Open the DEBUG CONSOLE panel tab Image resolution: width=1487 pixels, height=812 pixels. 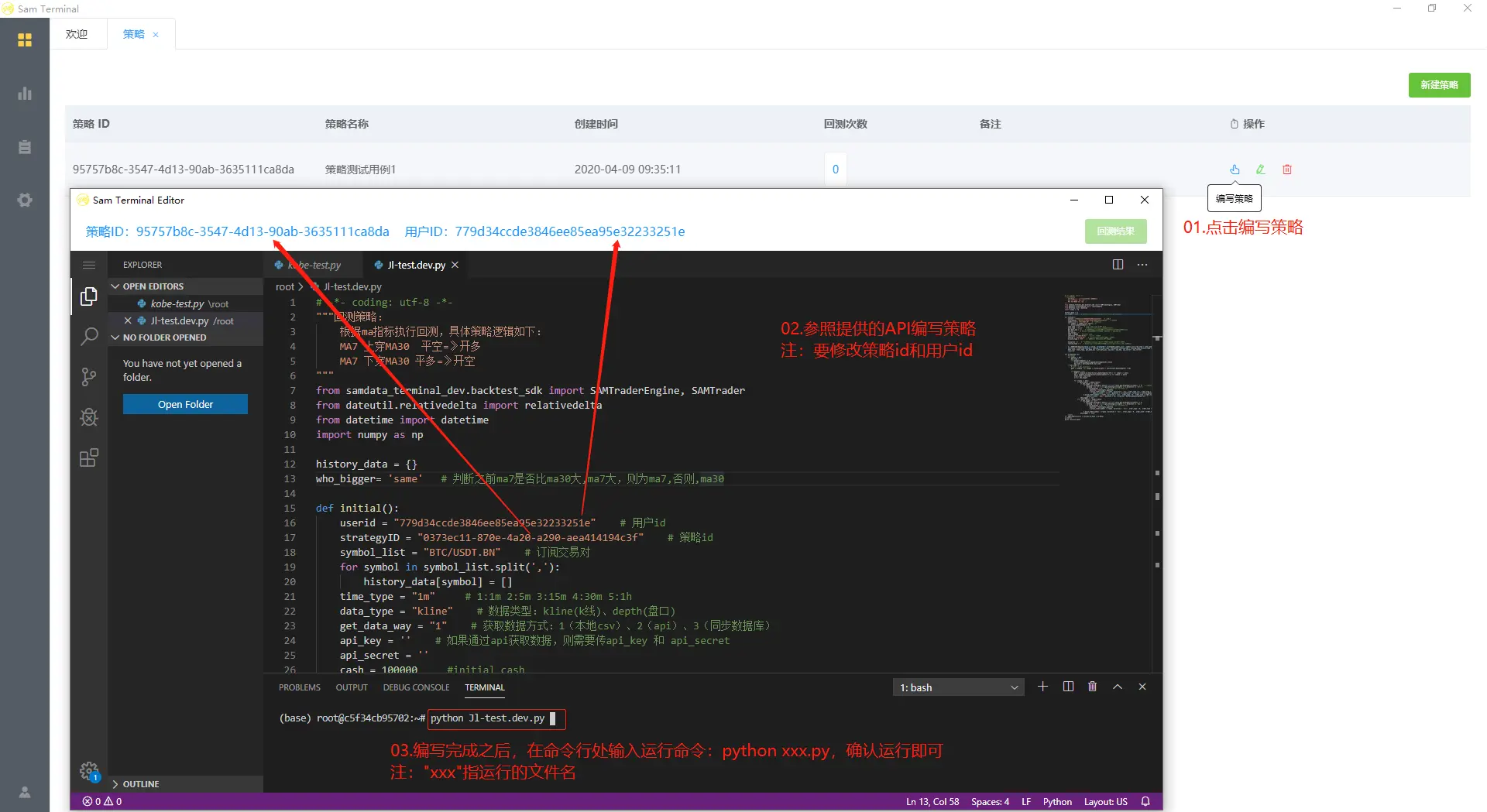coord(416,687)
